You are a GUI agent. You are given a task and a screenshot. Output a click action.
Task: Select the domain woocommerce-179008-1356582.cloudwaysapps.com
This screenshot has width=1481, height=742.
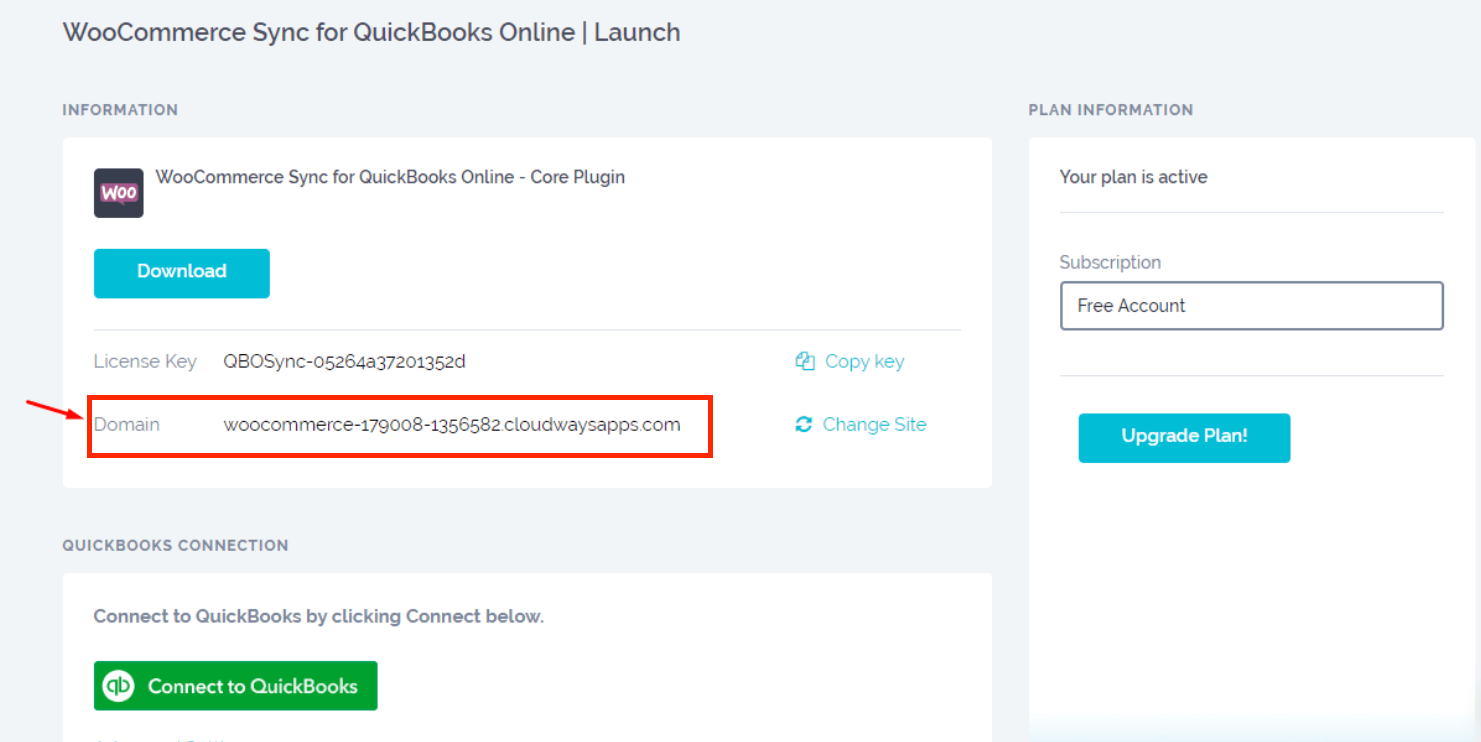[451, 425]
